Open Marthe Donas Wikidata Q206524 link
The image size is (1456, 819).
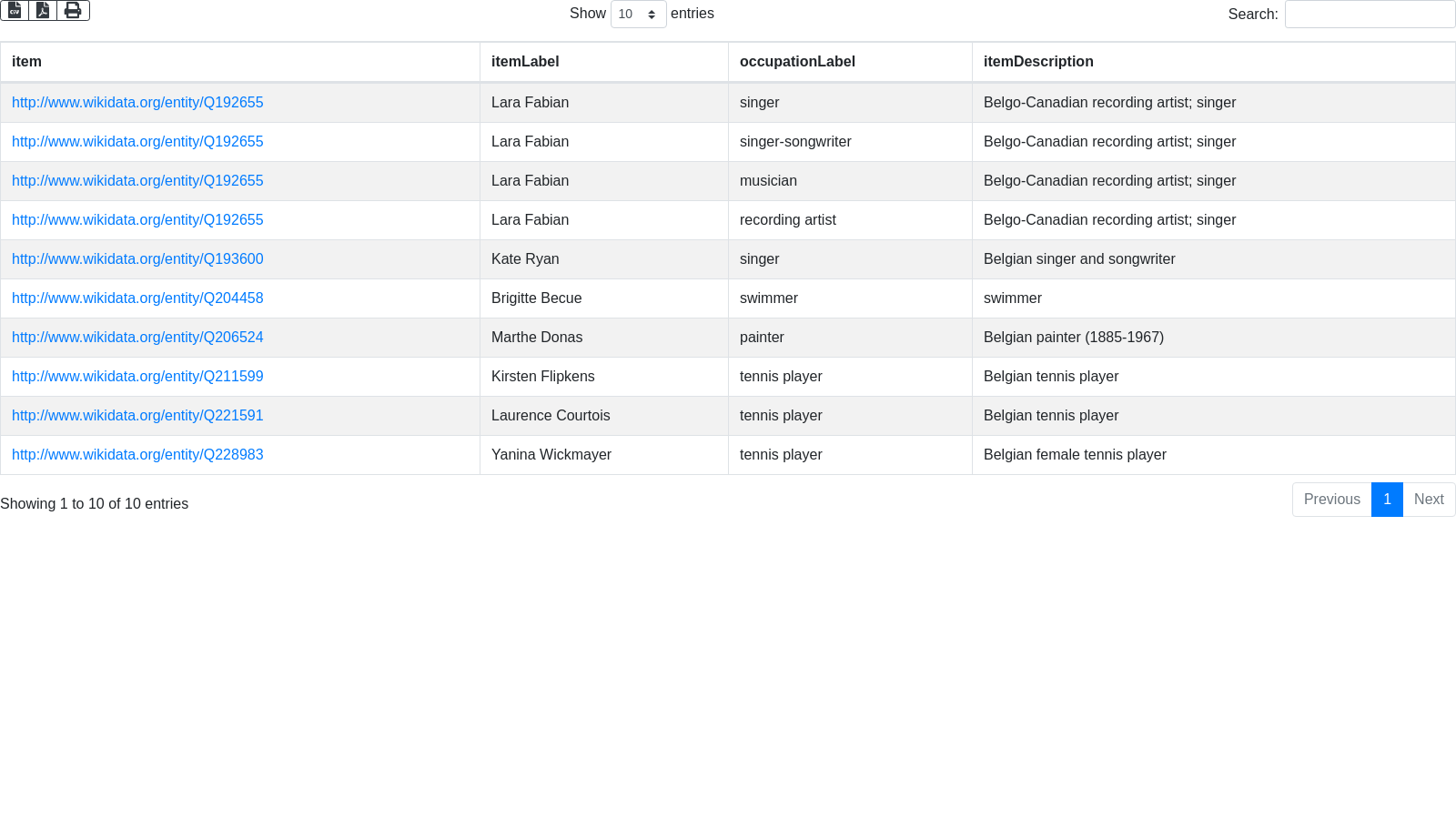point(137,338)
